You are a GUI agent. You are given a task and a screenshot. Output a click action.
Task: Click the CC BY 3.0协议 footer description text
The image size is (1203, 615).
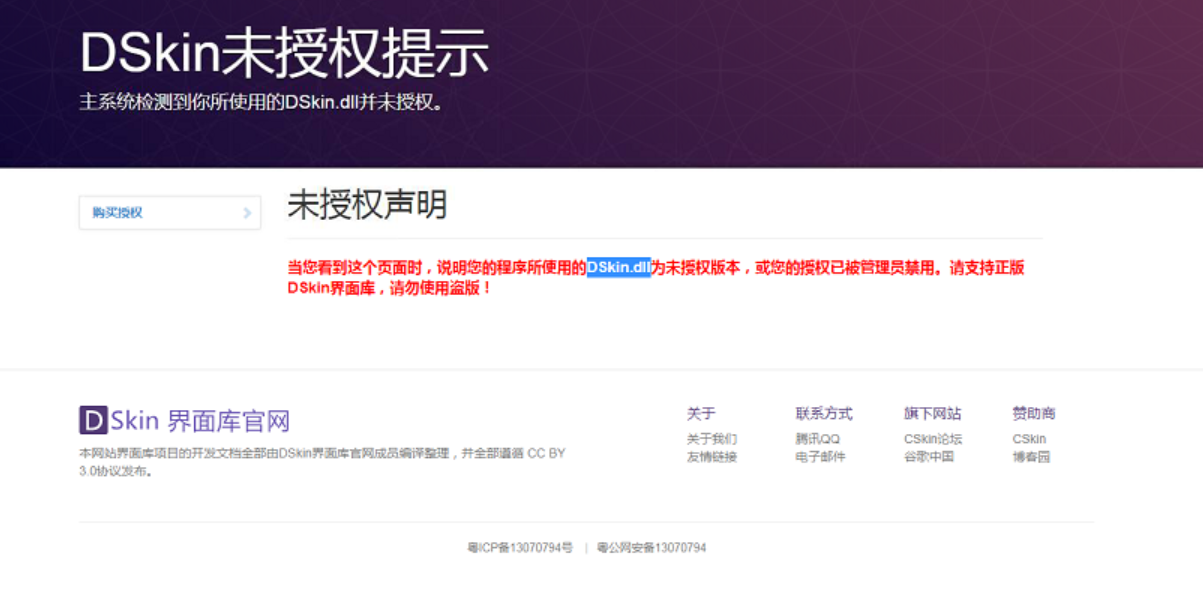(322, 462)
